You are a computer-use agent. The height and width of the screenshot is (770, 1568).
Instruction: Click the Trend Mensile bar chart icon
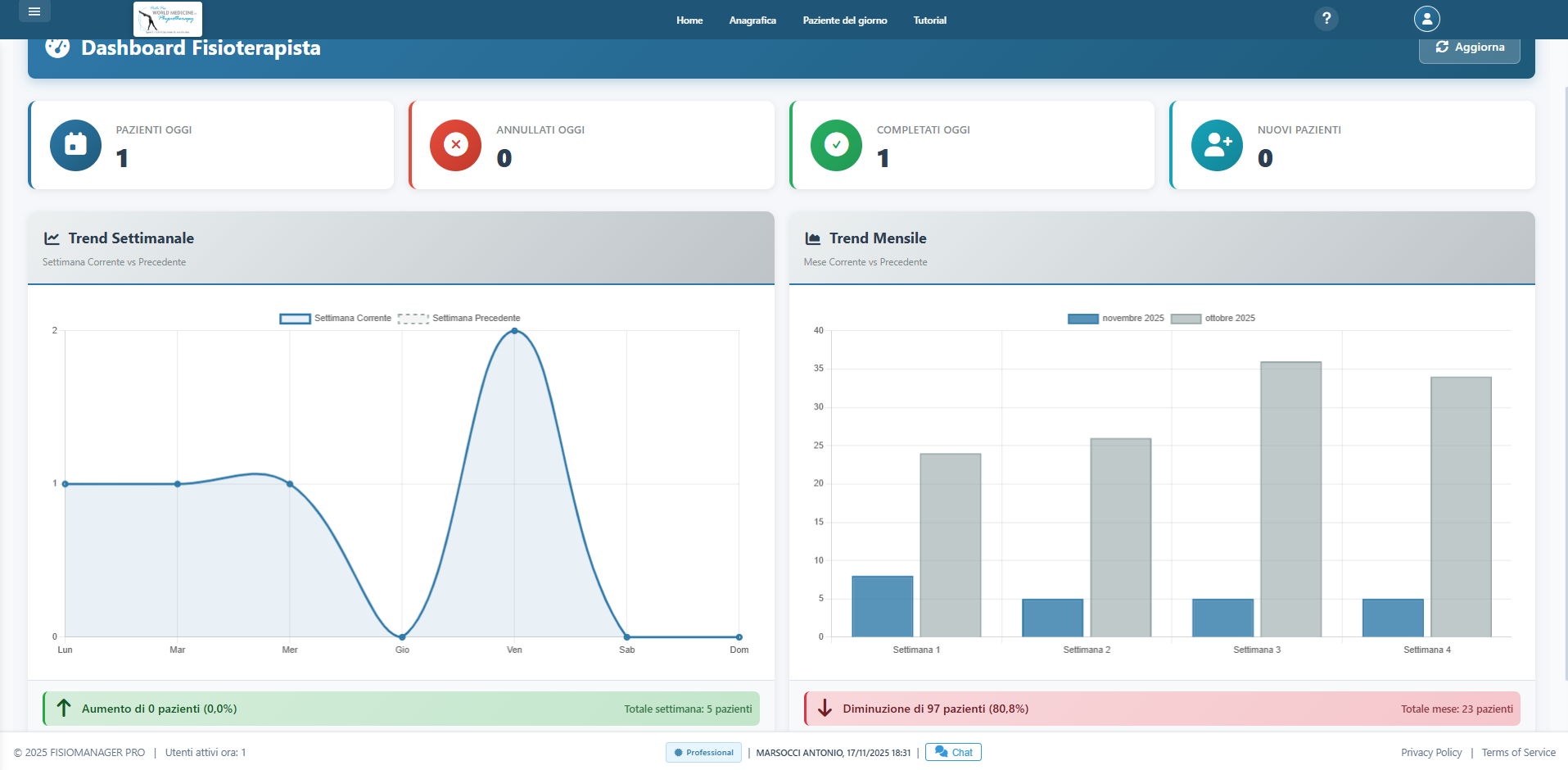point(812,238)
